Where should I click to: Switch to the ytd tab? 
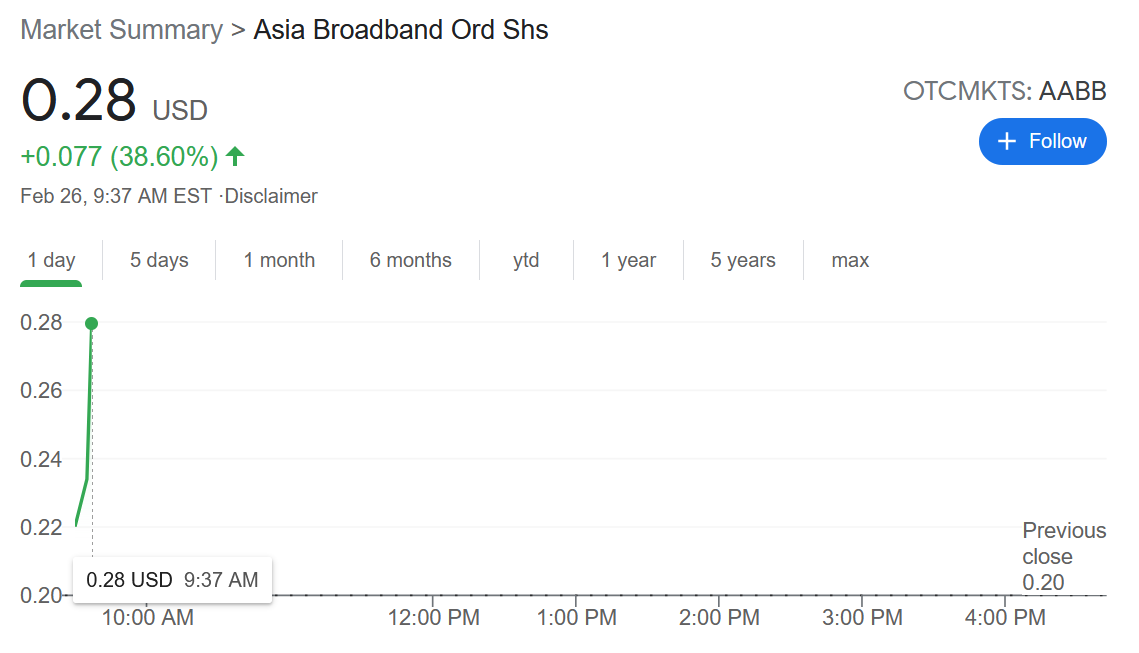tap(526, 260)
